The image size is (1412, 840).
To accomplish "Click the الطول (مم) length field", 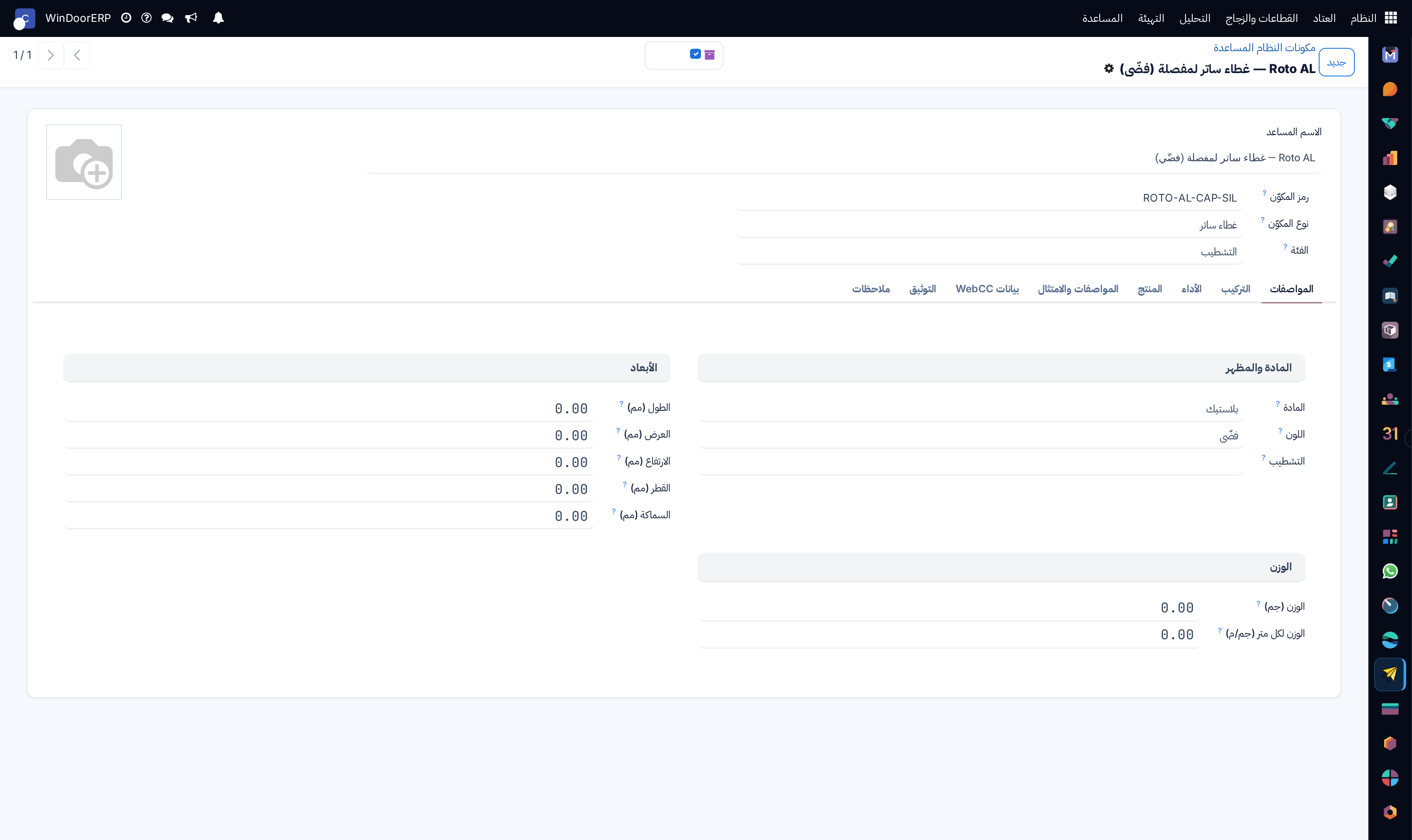I will (x=329, y=409).
